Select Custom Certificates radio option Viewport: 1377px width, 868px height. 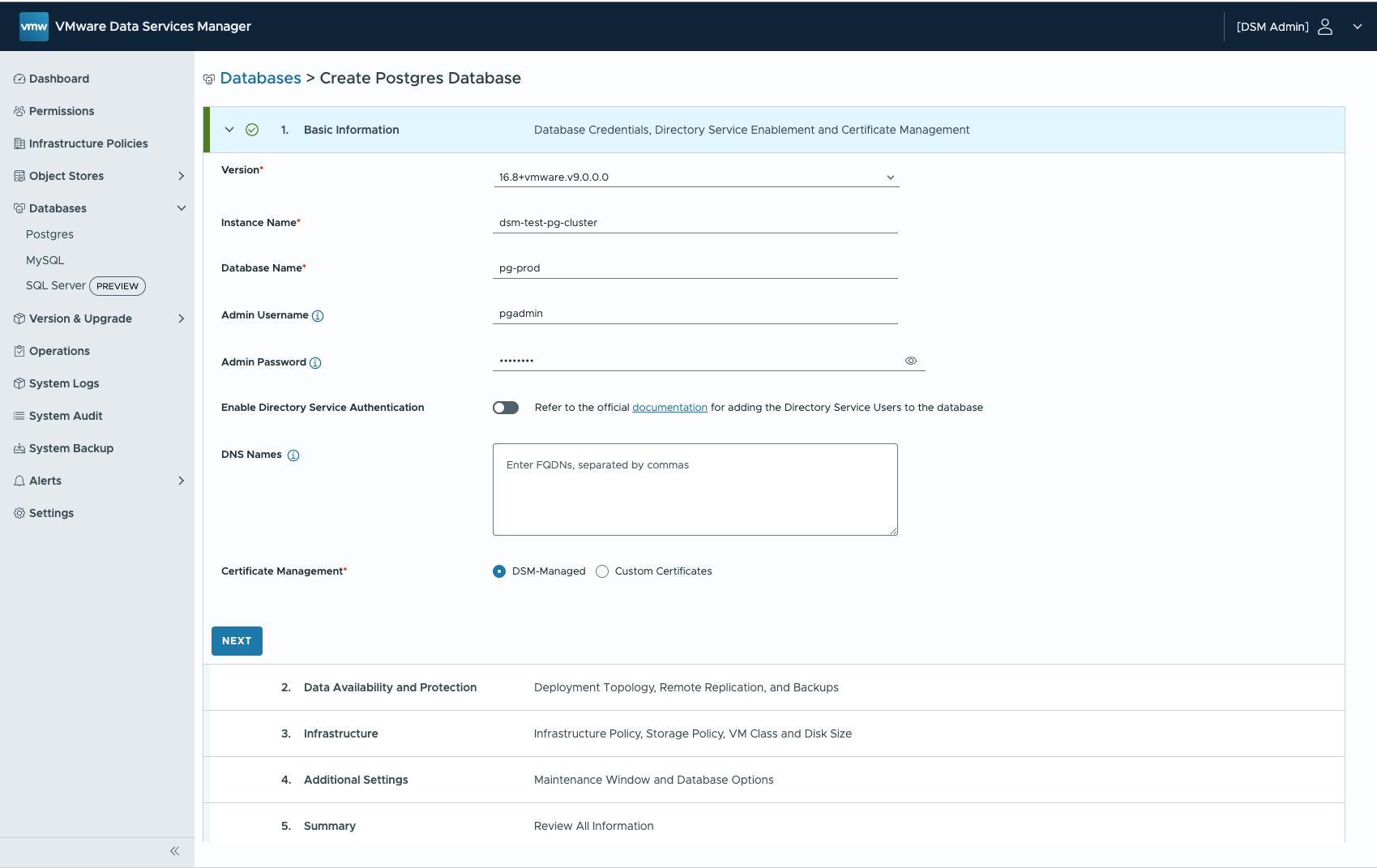(602, 571)
